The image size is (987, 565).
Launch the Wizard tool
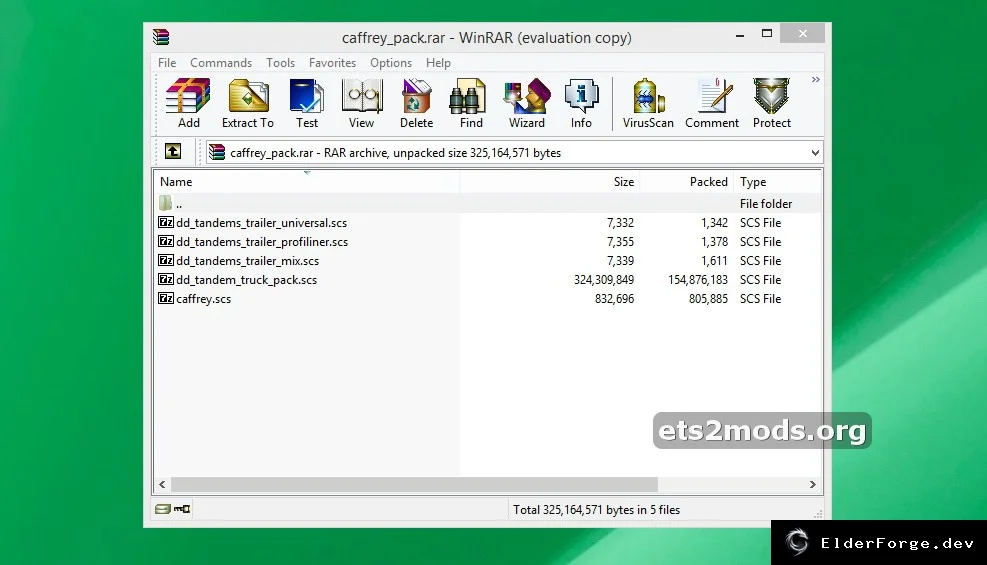(x=527, y=104)
